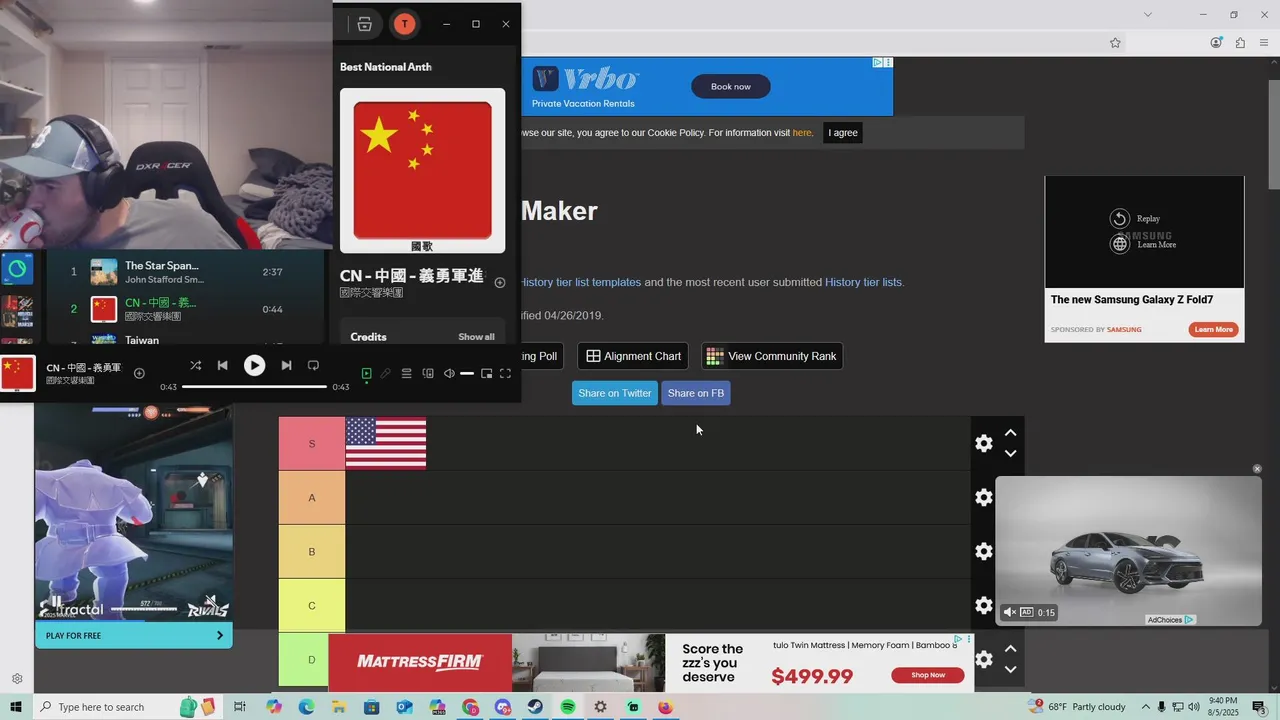The image size is (1280, 720).
Task: Click Share on Twitter
Action: [x=615, y=393]
